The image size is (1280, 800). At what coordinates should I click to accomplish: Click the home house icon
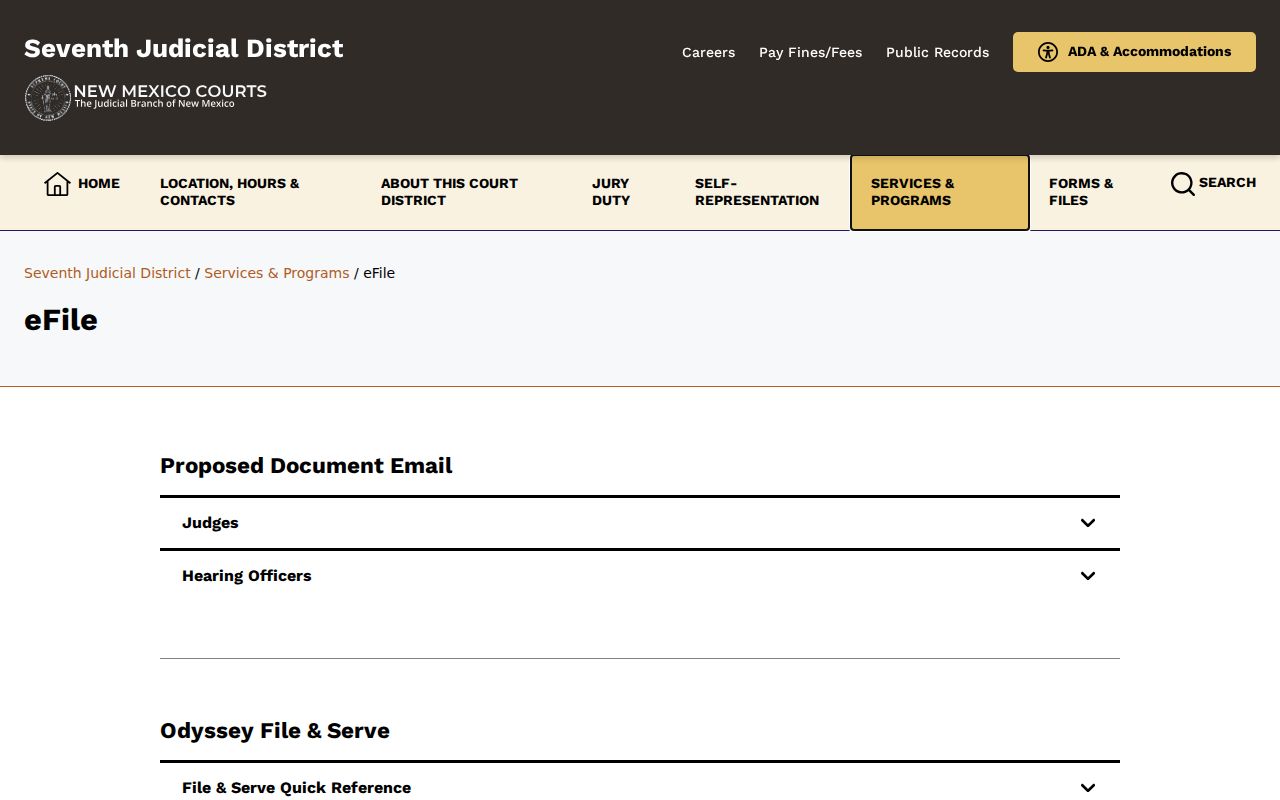[57, 184]
